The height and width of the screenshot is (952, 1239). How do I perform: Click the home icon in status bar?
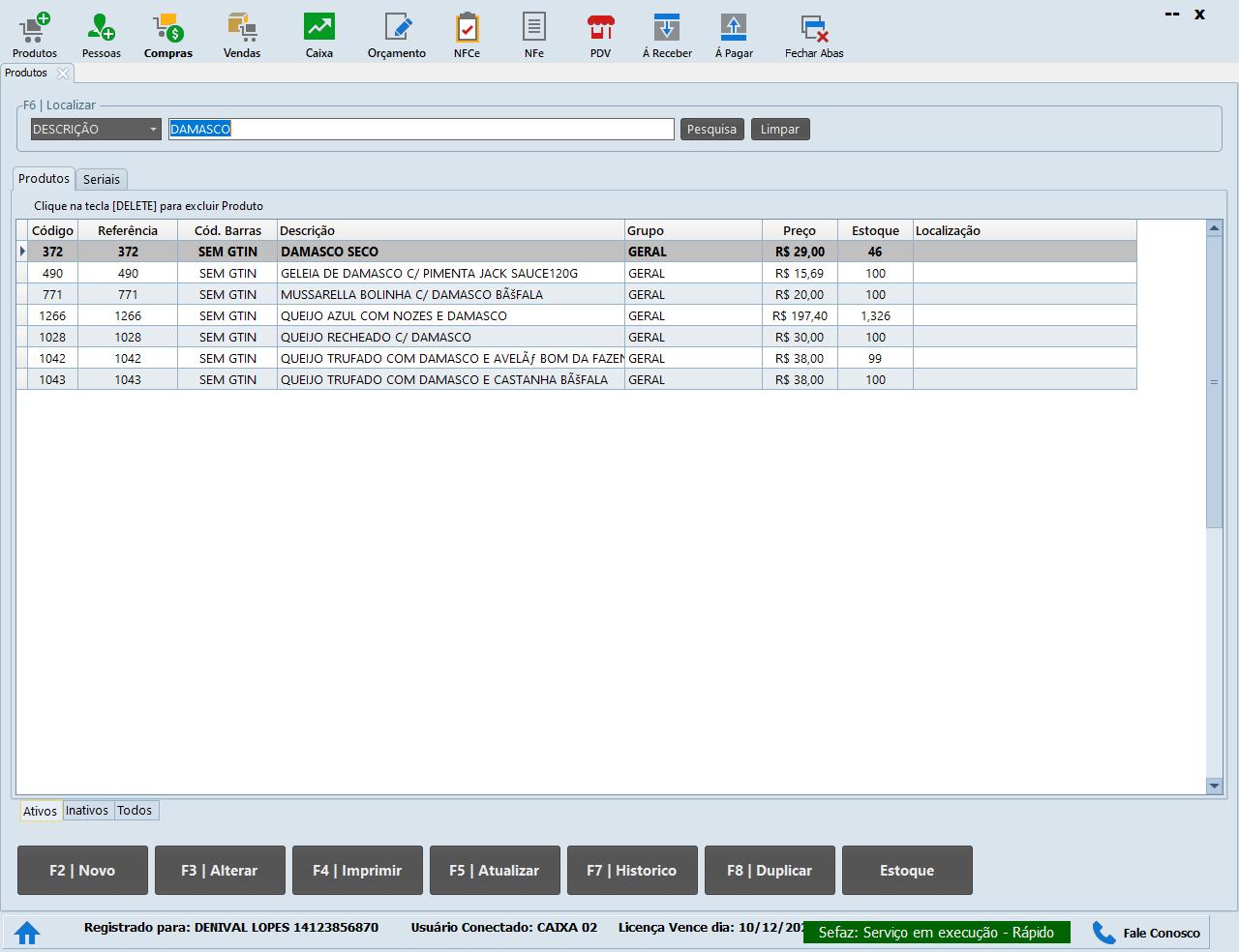27,933
